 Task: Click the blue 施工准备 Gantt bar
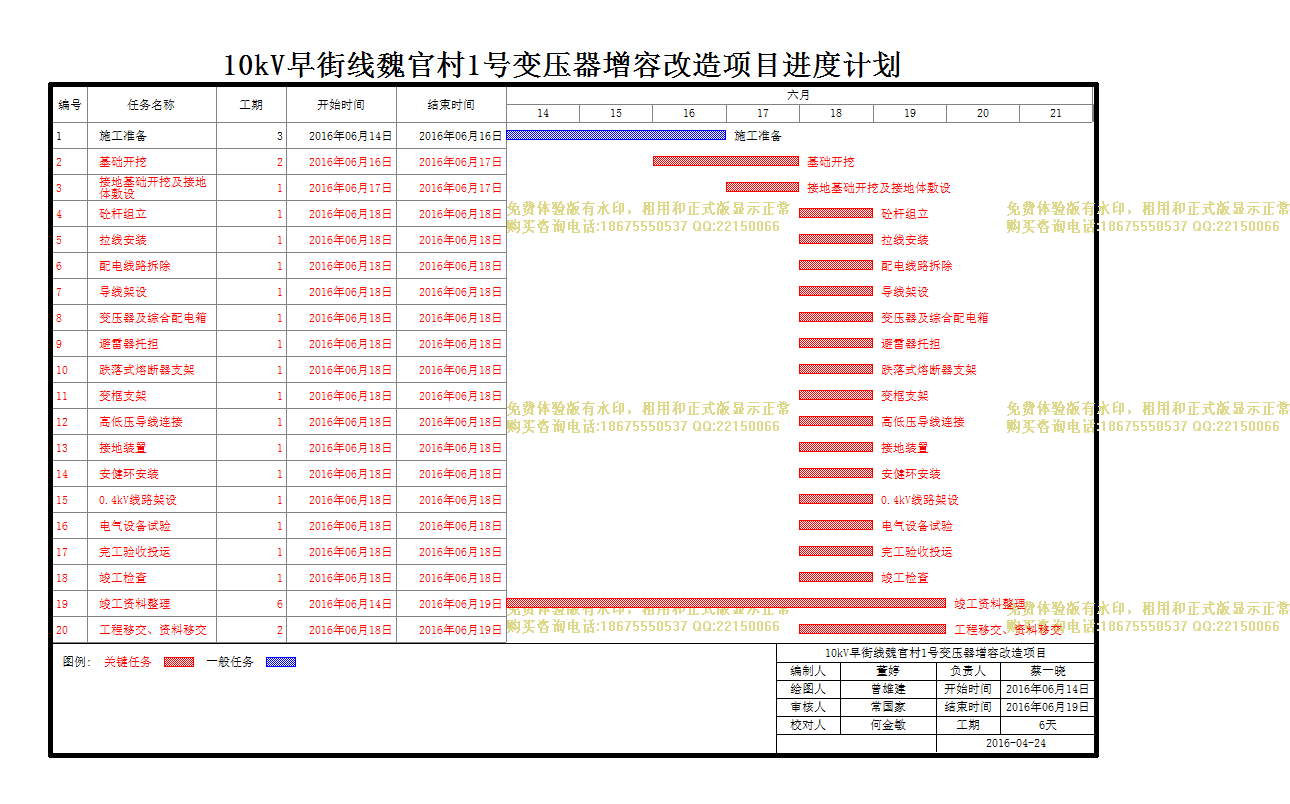[616, 135]
